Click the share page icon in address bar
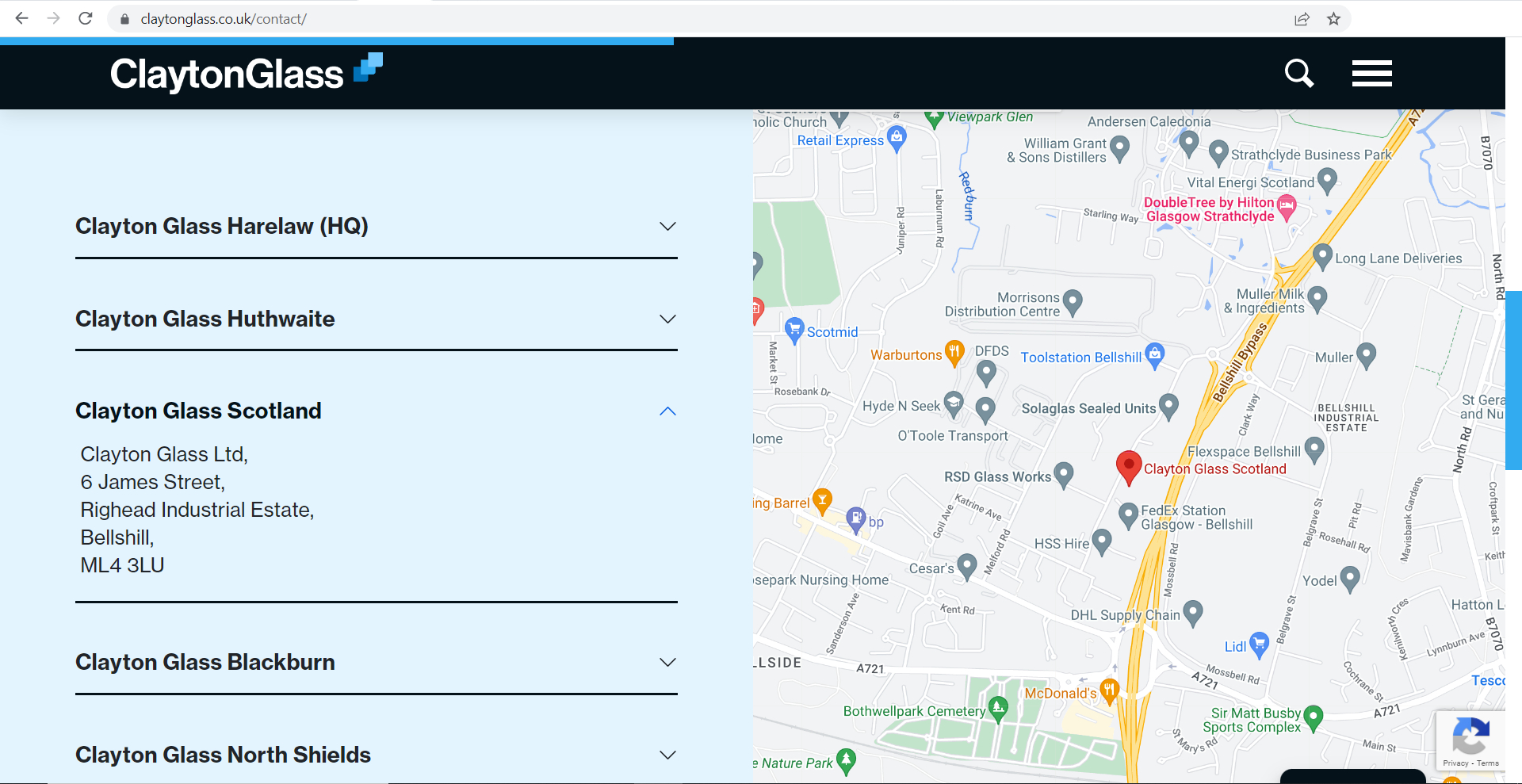This screenshot has width=1522, height=784. pyautogui.click(x=1302, y=19)
